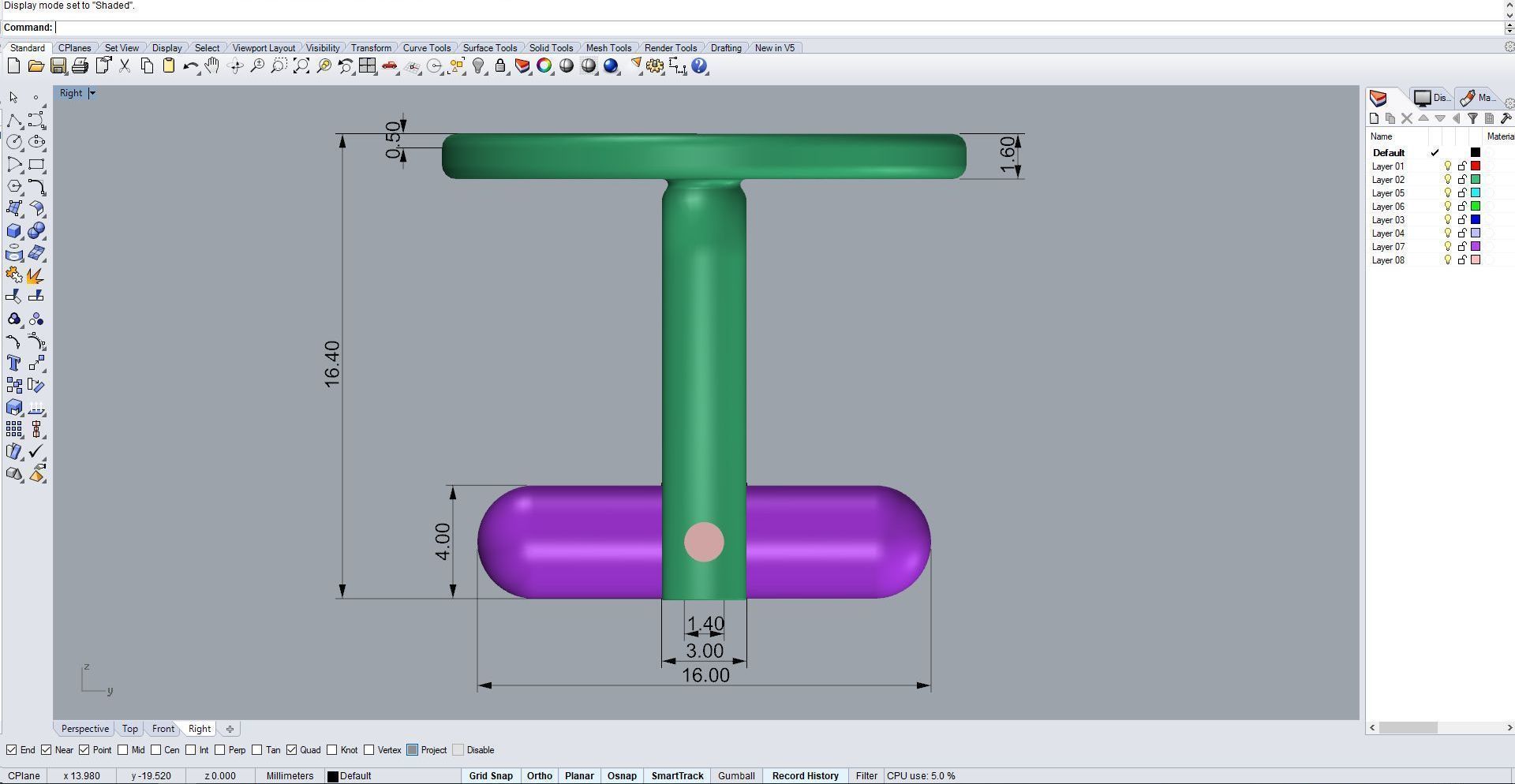Cut selection with the scissors icon
This screenshot has width=1515, height=784.
pyautogui.click(x=125, y=66)
